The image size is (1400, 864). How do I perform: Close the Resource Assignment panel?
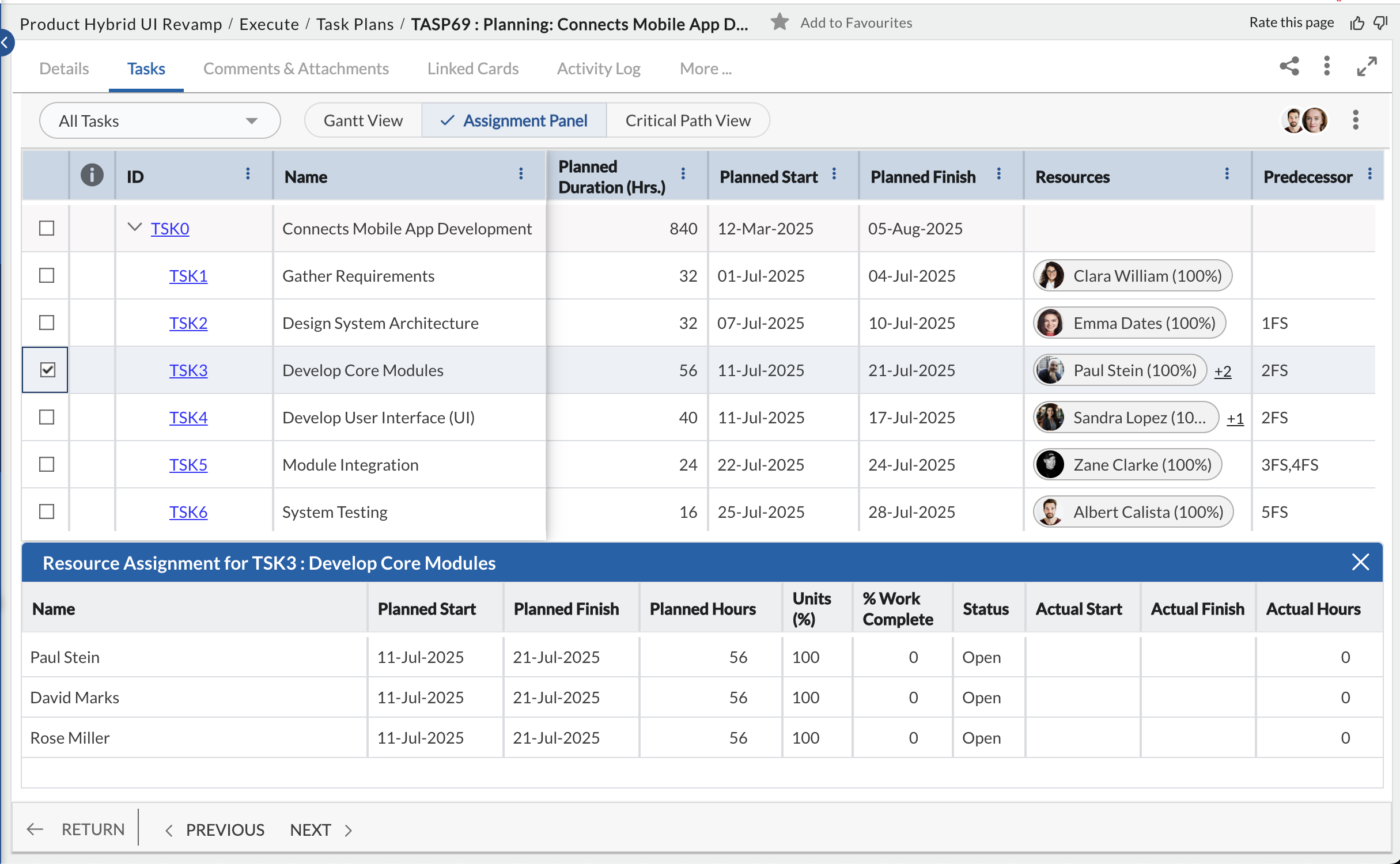[x=1360, y=562]
